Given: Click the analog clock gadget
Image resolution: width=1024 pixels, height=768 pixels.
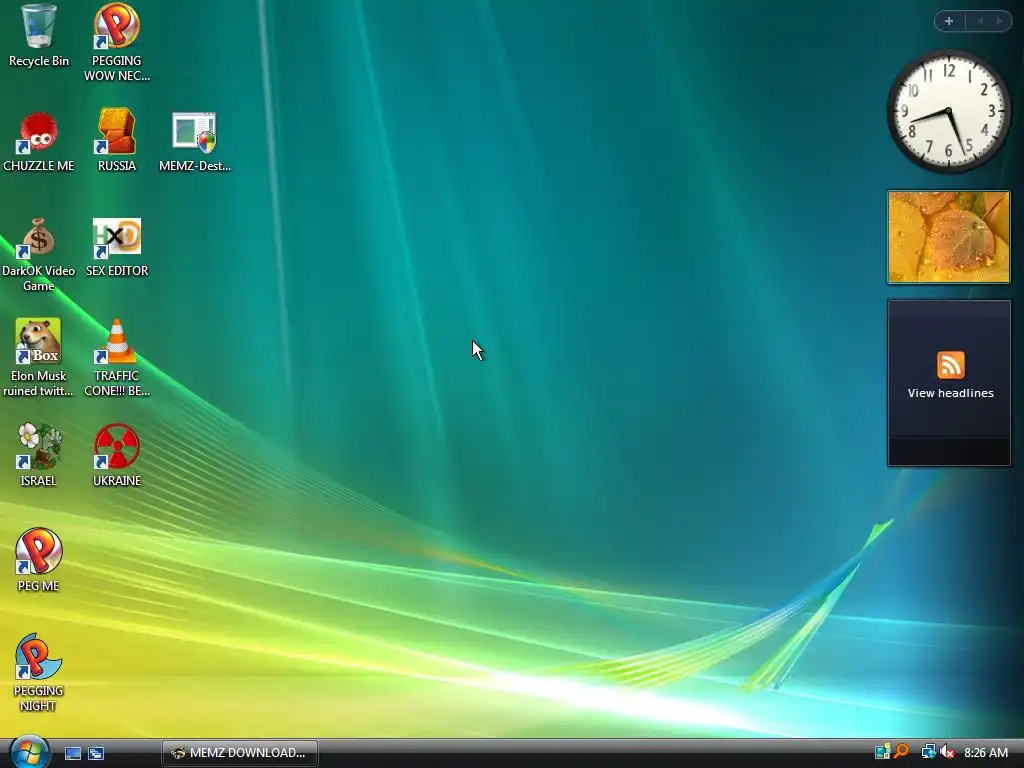Looking at the screenshot, I should (x=949, y=112).
